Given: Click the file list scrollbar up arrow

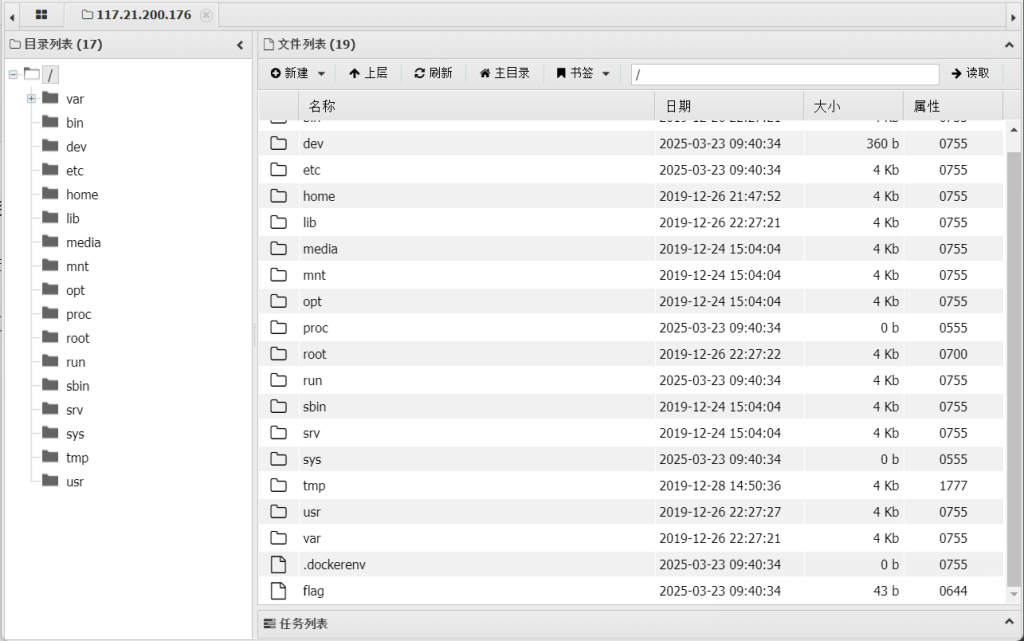Looking at the screenshot, I should point(1014,130).
